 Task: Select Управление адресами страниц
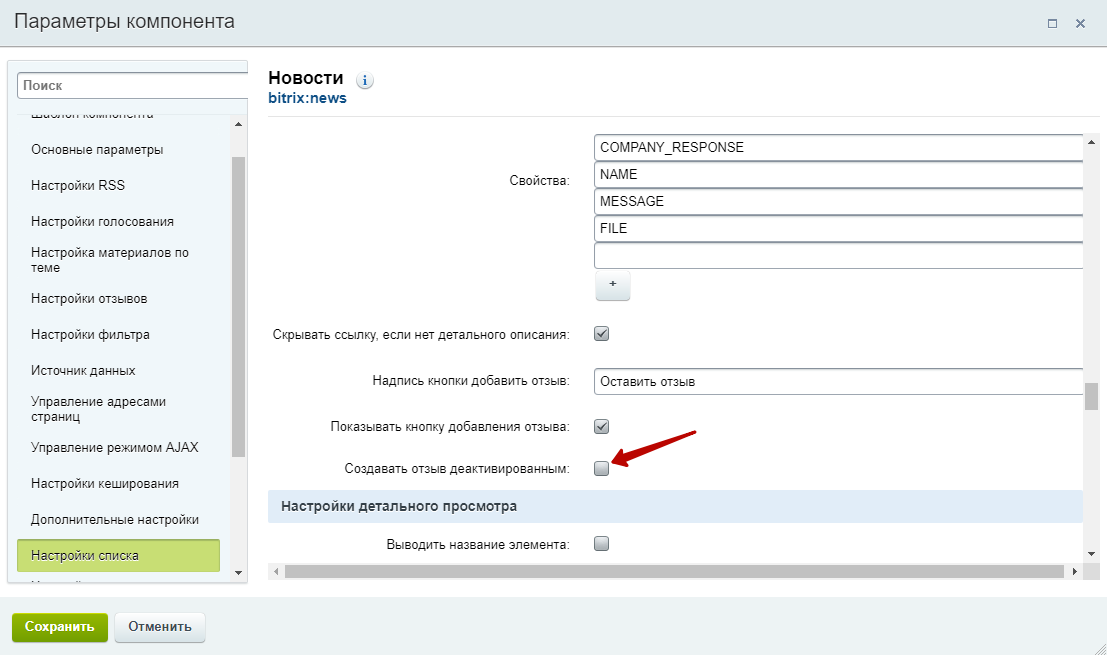pos(99,409)
